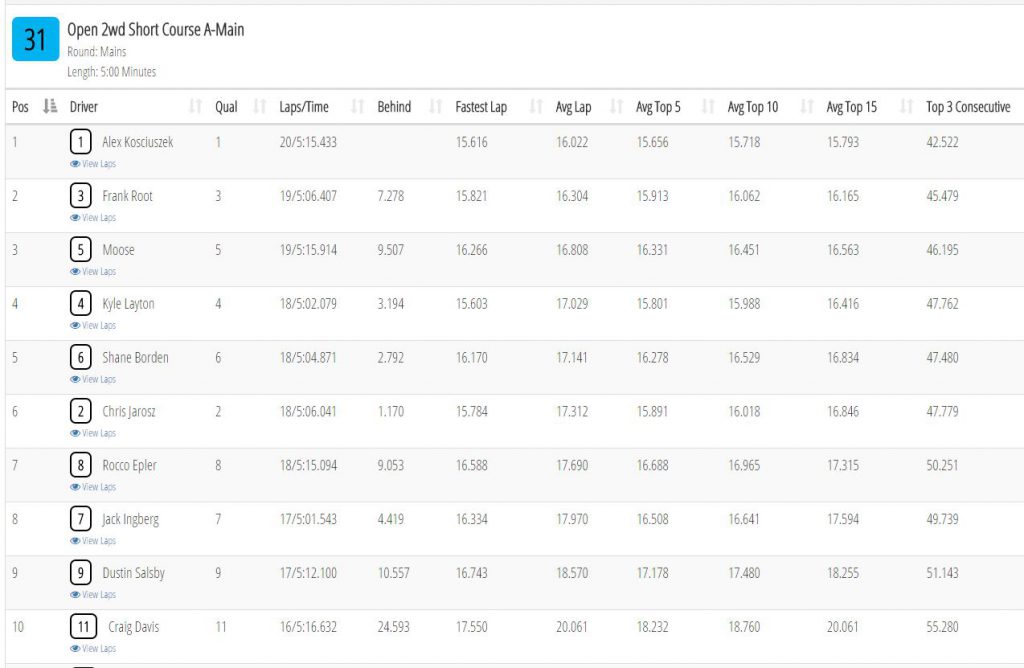Click the Top 3 Consecutive column header
The width and height of the screenshot is (1024, 668).
[x=968, y=106]
